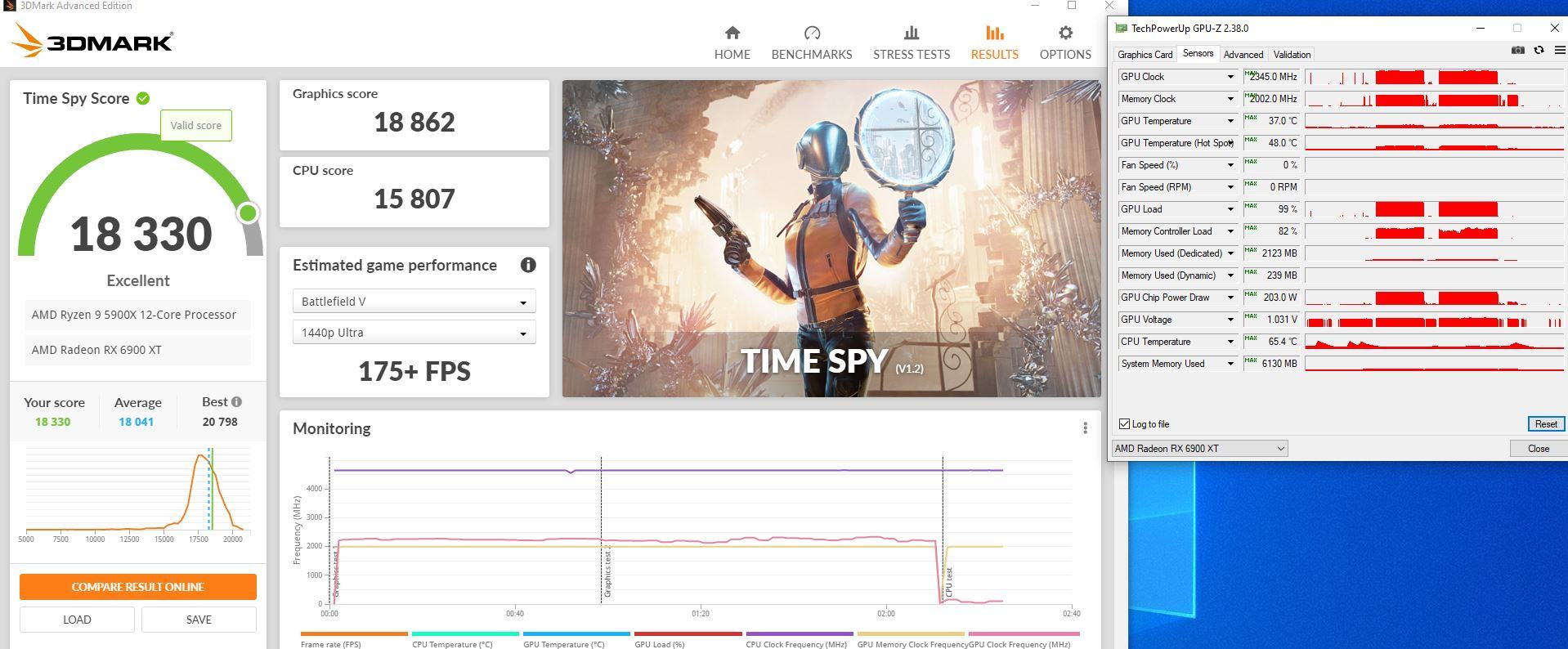Open Monitoring panel three-dot menu
Screen dimensions: 1568x649
(1085, 428)
